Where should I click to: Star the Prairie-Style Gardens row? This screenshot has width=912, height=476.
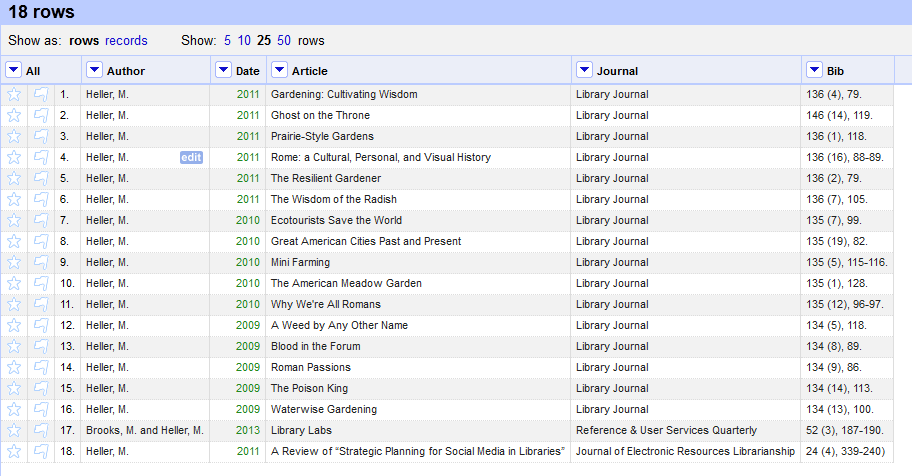point(14,136)
